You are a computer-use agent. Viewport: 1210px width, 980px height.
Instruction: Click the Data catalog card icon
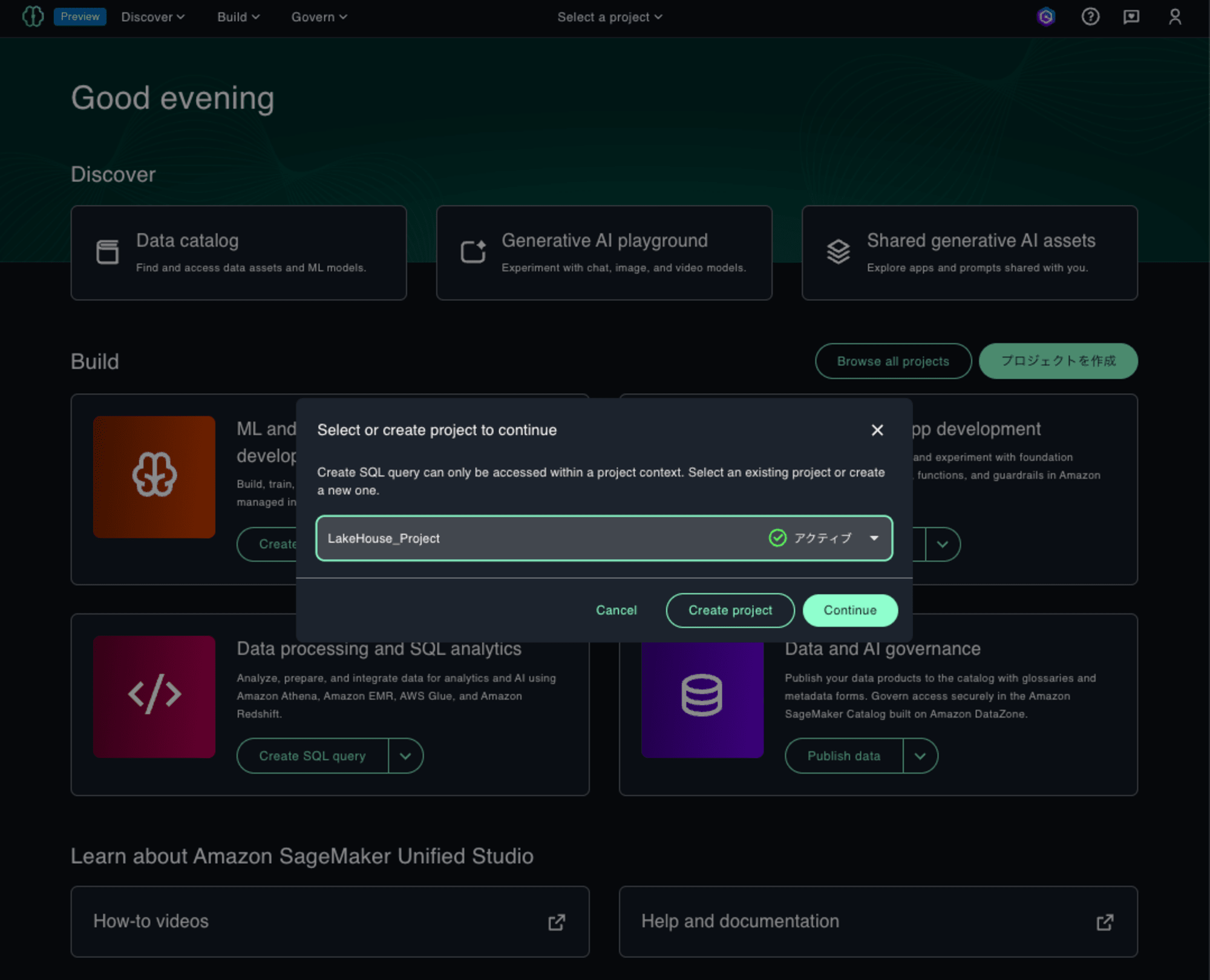[x=108, y=252]
